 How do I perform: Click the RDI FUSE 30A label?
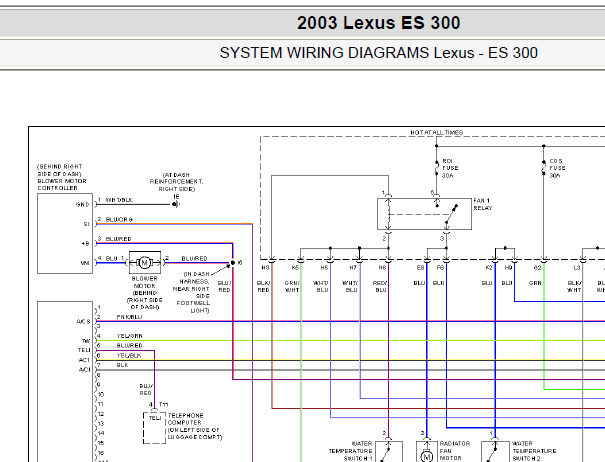450,168
